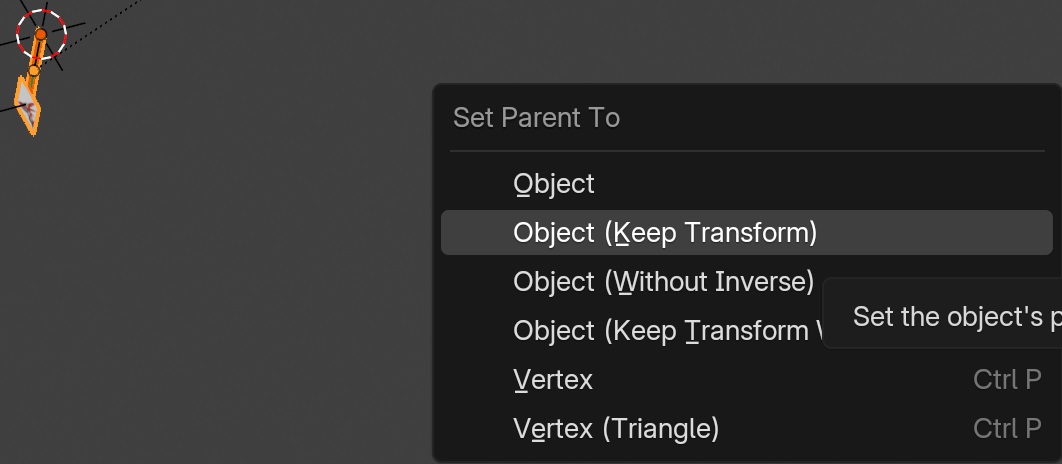Pick truncated Object (Keep Transform W… entry
This screenshot has height=464, width=1062.
pos(667,331)
